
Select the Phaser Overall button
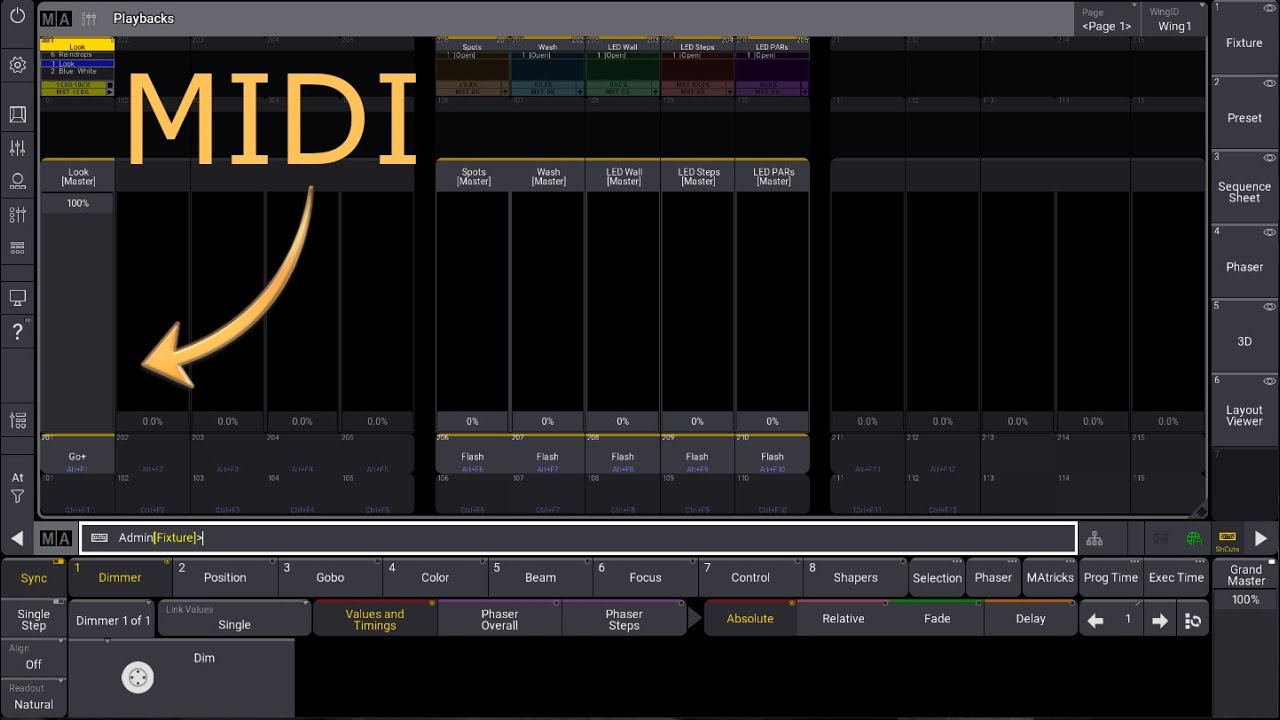[x=499, y=620]
